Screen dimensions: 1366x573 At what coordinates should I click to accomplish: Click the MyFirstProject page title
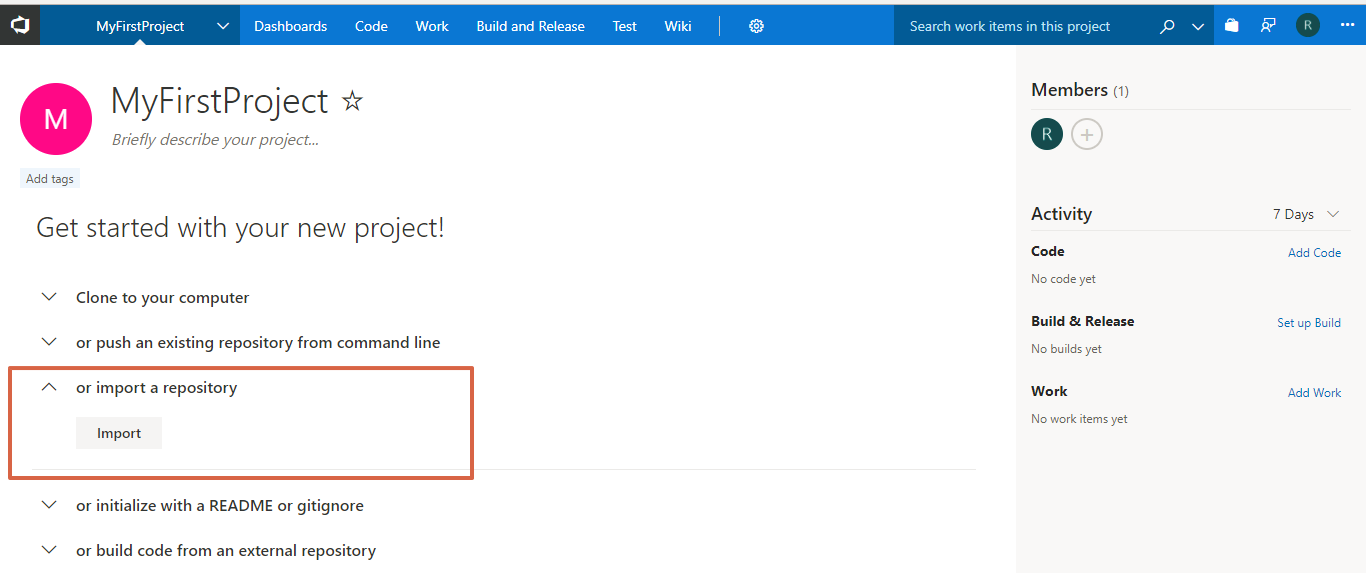click(x=219, y=101)
